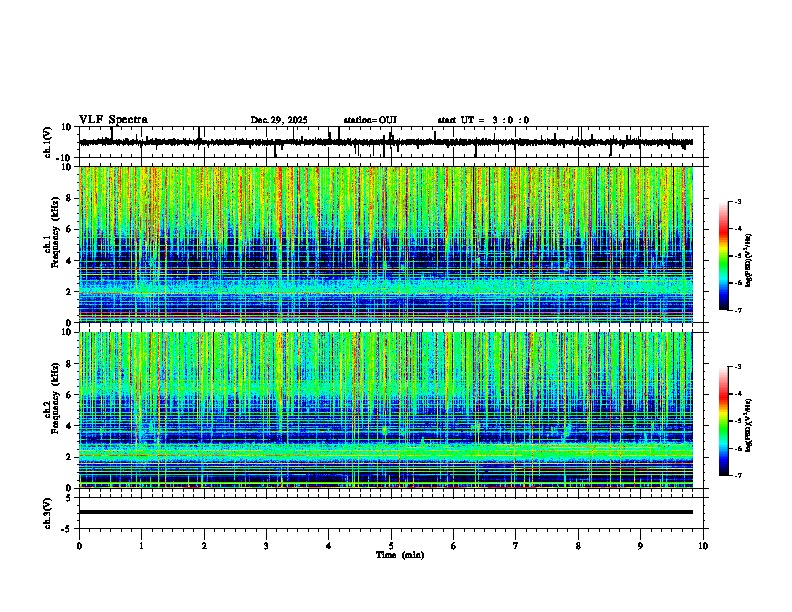Viewport: 792px width, 612px height.
Task: Click time axis tick label "3"
Action: click(266, 546)
